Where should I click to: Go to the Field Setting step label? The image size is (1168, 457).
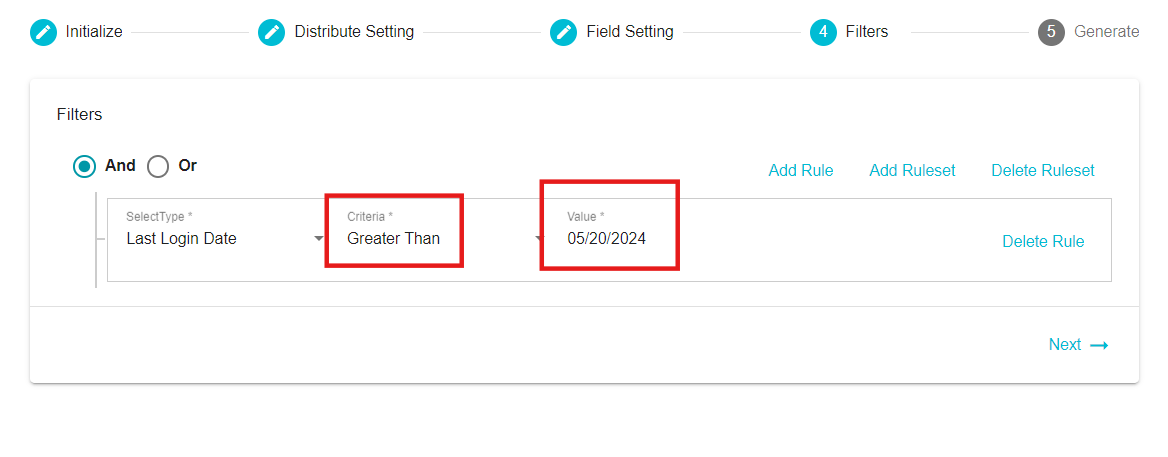pos(629,32)
